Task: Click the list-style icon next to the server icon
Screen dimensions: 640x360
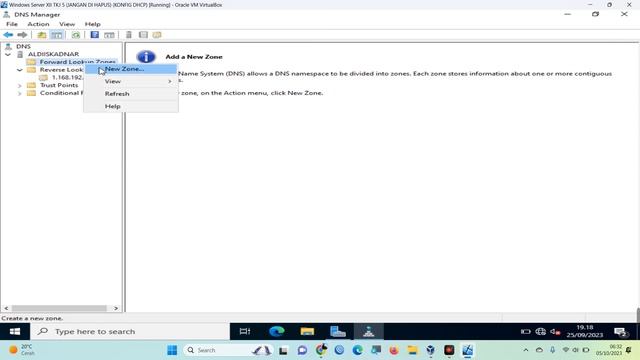Action: pyautogui.click(x=143, y=35)
